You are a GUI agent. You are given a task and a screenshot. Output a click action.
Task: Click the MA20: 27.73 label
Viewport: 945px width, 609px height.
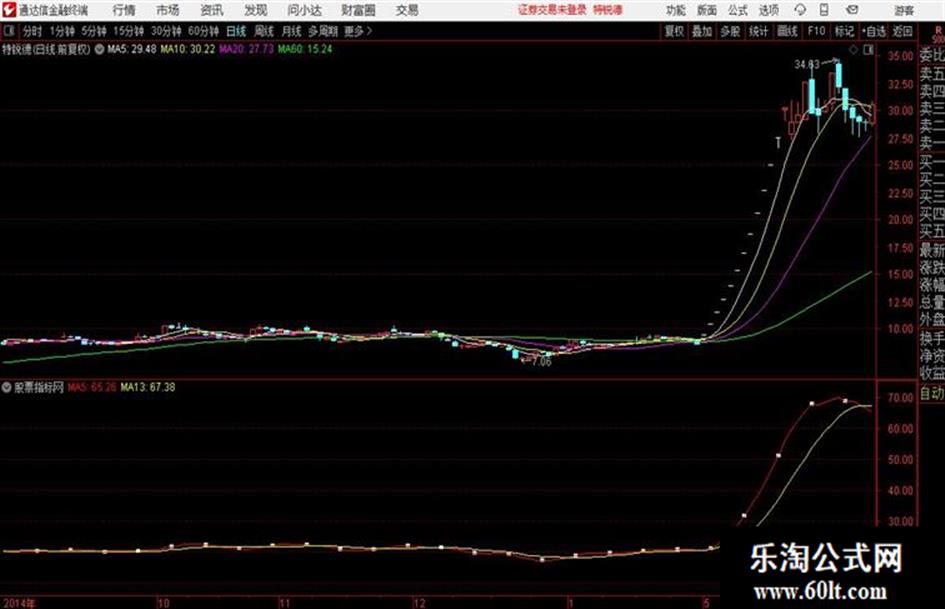(246, 49)
